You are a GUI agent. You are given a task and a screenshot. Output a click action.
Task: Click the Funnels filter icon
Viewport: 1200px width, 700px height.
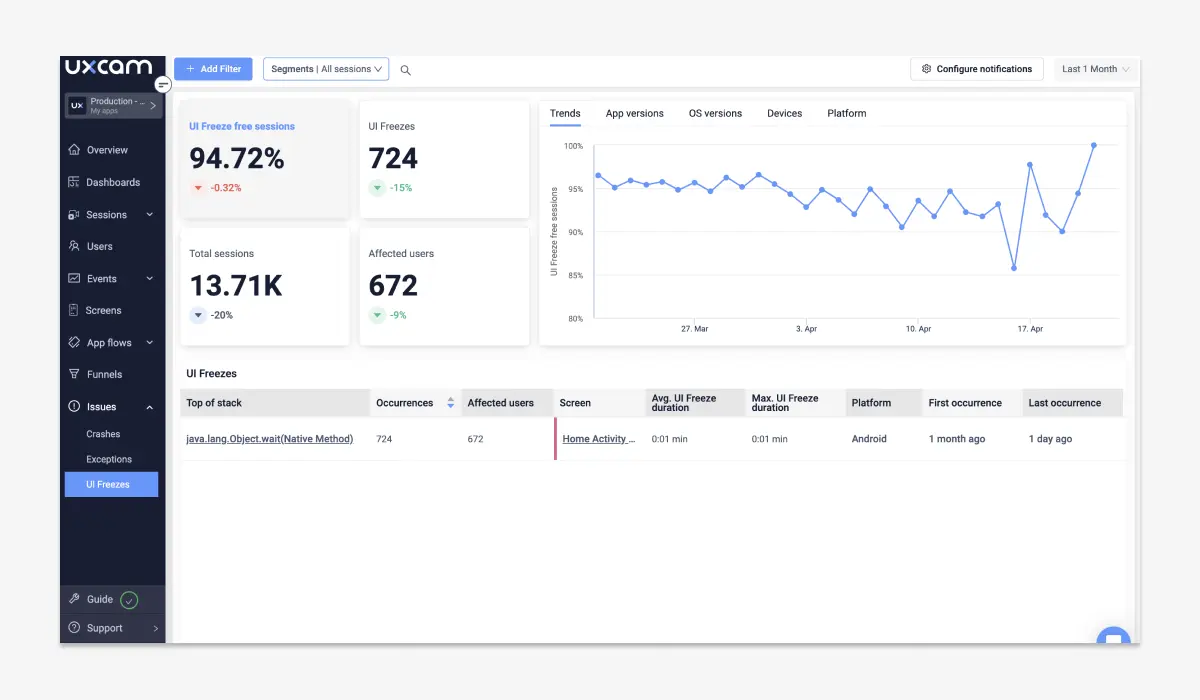(x=74, y=374)
